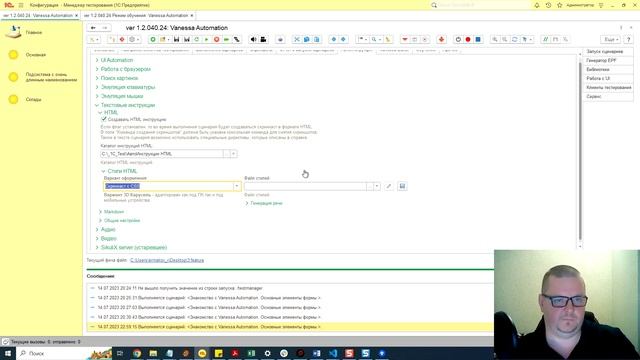The height and width of the screenshot is (360, 640).
Task: Click the zoom in magnifier icon
Action: 495,40
